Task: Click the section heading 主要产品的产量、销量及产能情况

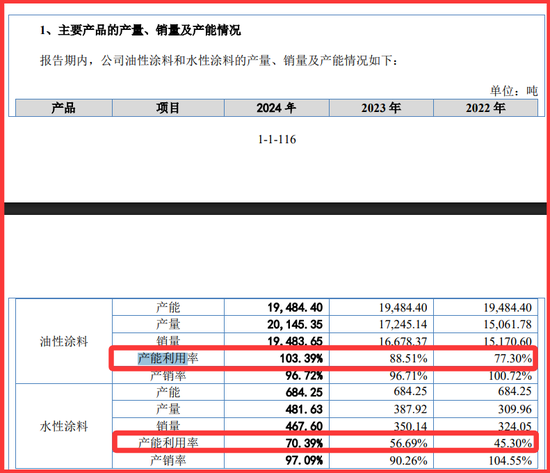Action: (x=149, y=30)
